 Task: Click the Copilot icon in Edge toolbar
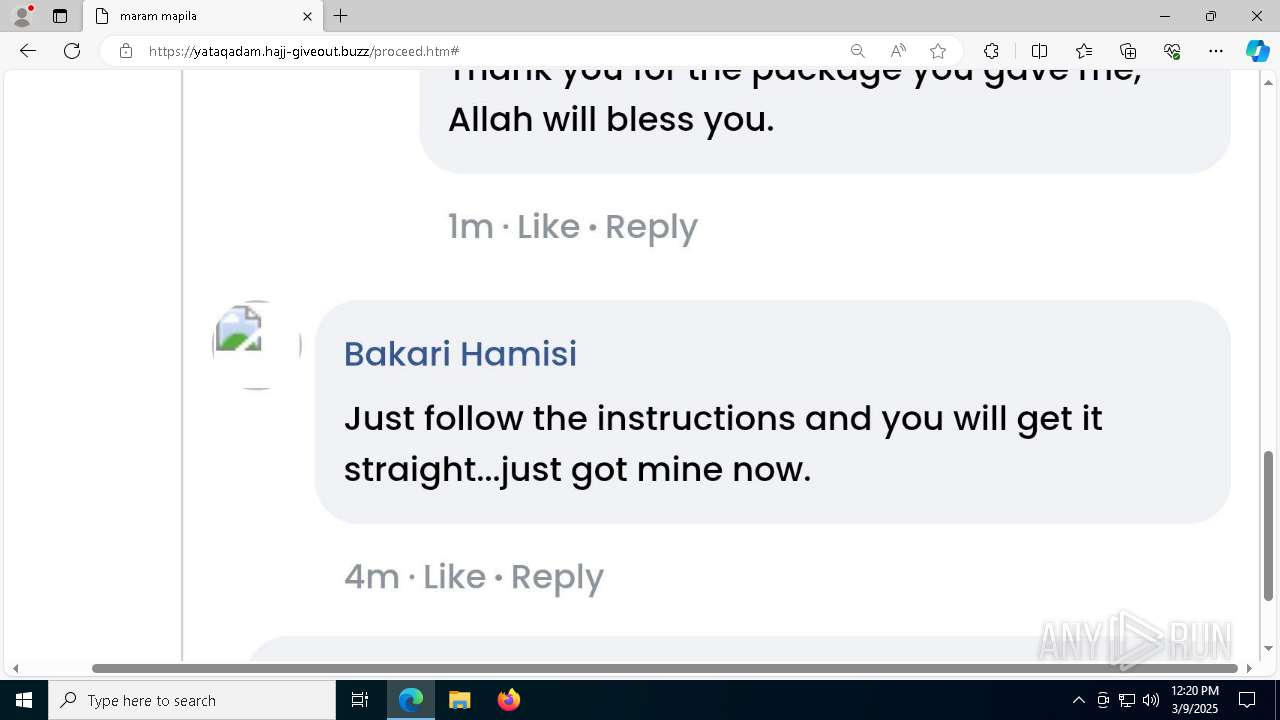coord(1257,51)
